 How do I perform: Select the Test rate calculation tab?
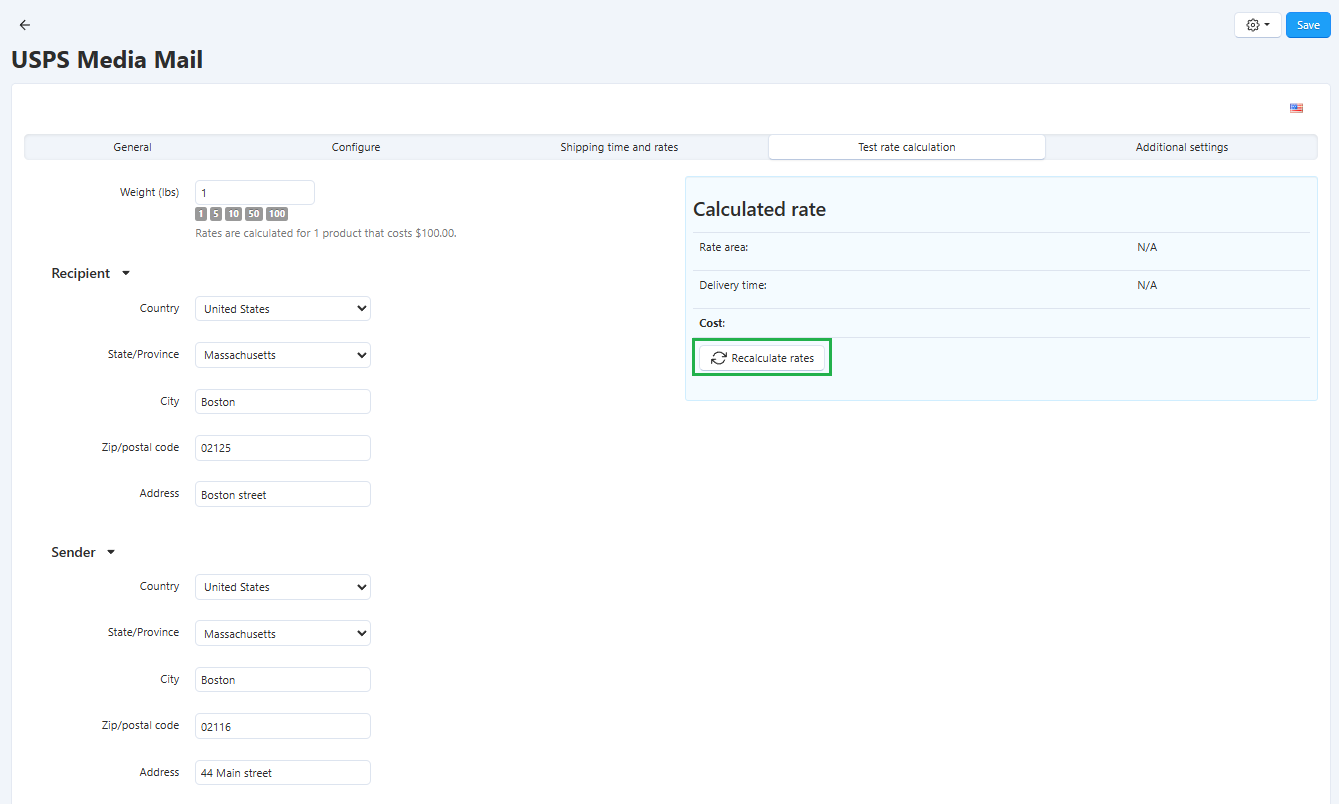coord(907,147)
